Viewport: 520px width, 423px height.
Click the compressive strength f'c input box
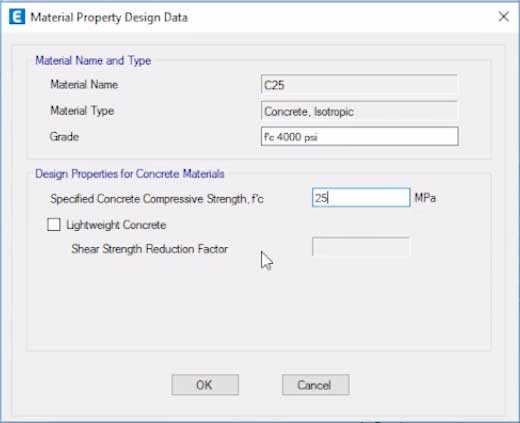(x=361, y=198)
